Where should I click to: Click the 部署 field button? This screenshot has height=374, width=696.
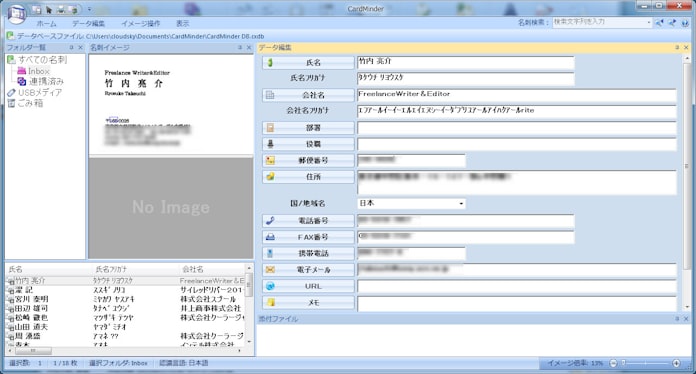(x=308, y=128)
